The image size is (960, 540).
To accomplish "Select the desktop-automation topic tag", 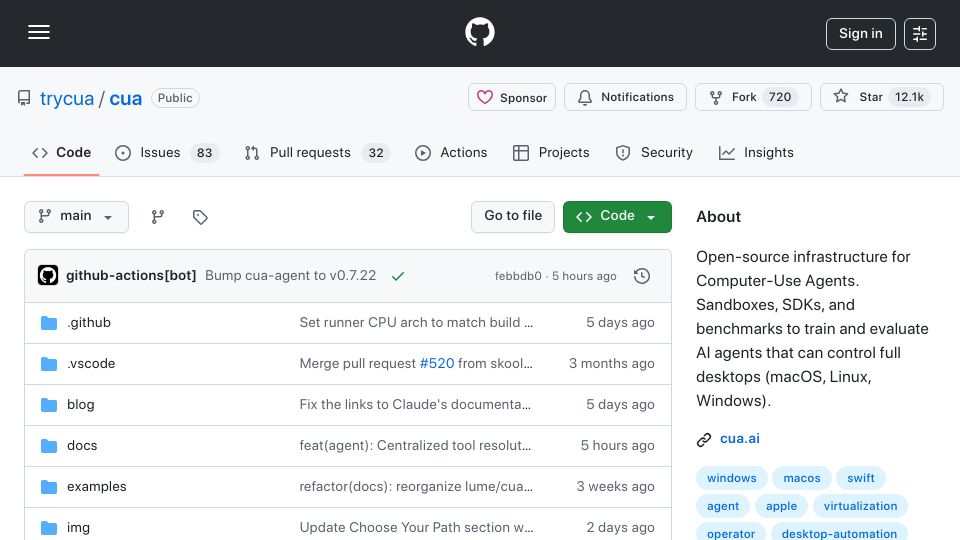I will (839, 531).
